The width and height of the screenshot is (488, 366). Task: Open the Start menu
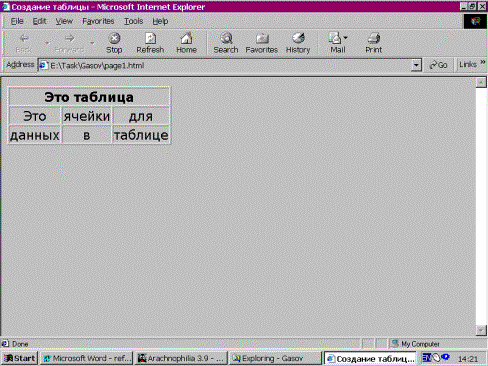click(x=19, y=358)
